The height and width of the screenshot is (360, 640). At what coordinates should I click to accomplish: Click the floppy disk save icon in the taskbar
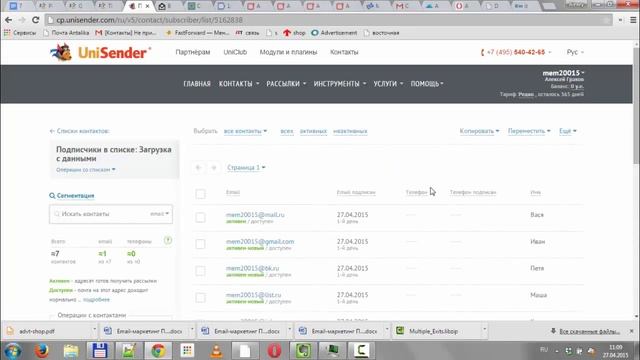[100, 351]
